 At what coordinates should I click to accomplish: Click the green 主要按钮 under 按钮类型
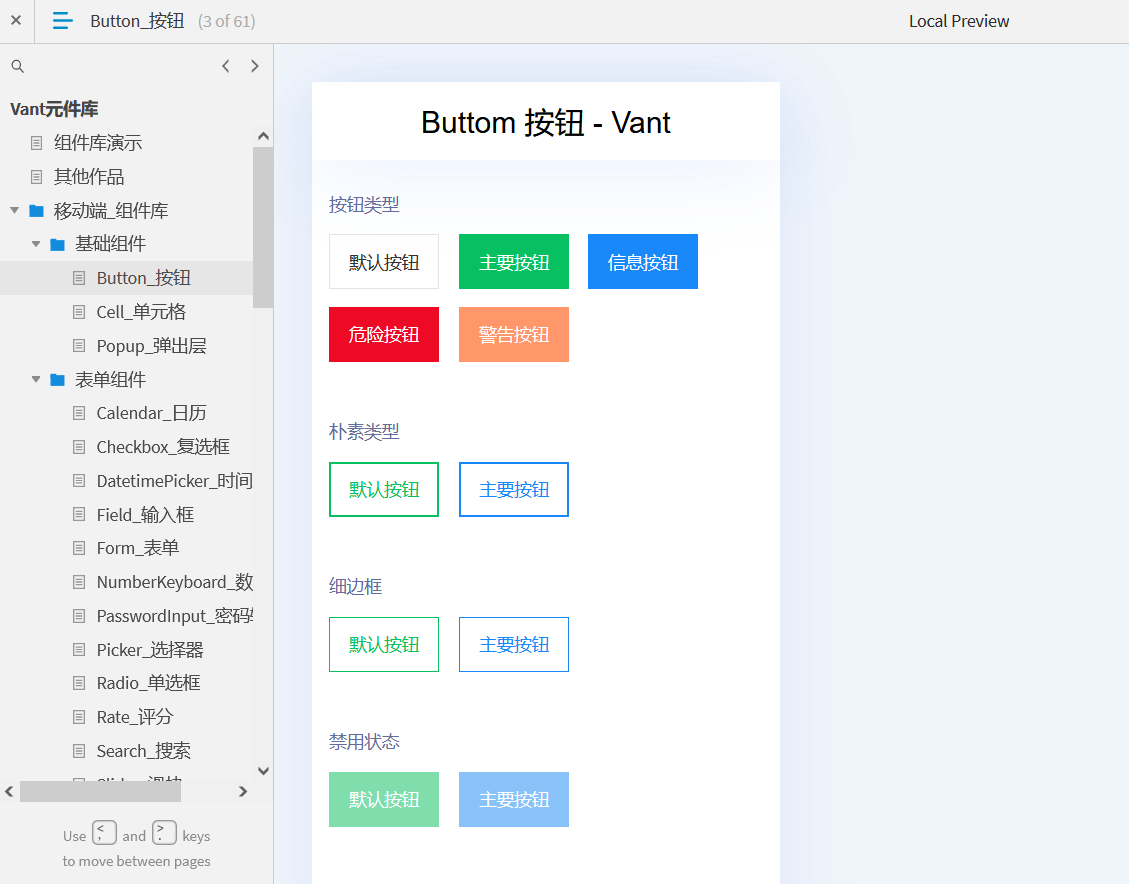[x=514, y=261]
